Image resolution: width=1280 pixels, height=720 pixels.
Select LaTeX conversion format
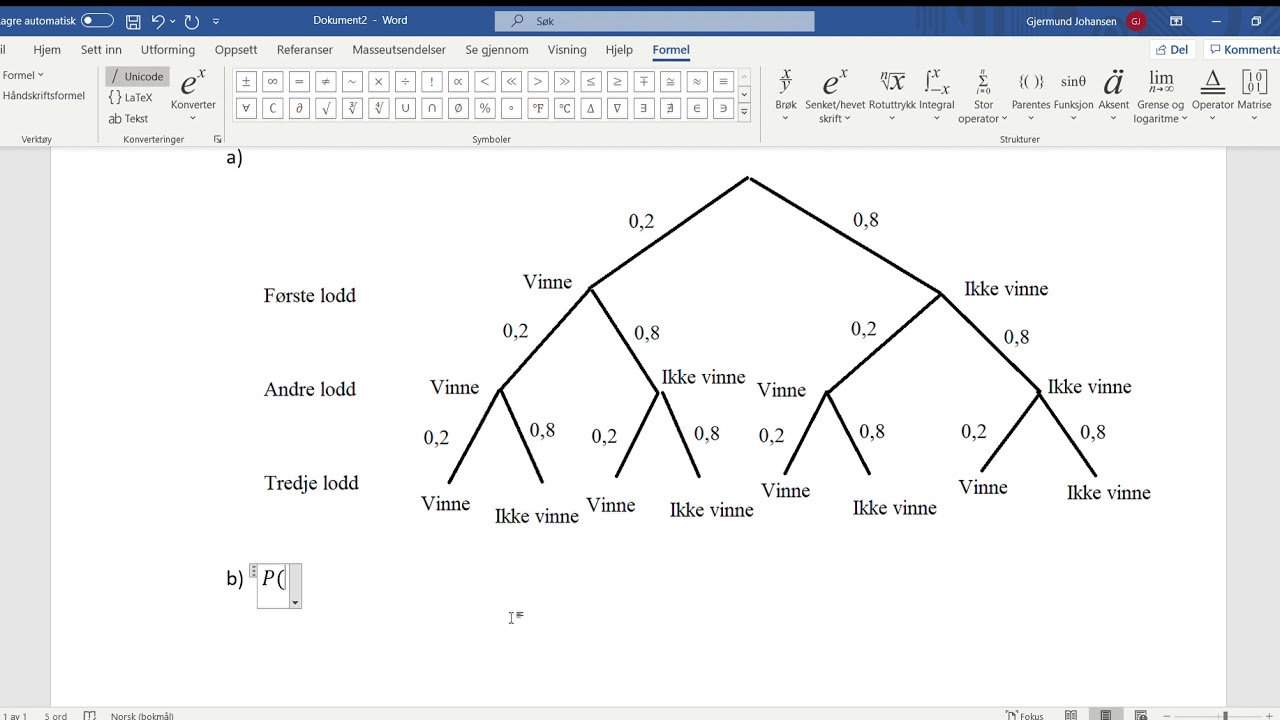[131, 98]
